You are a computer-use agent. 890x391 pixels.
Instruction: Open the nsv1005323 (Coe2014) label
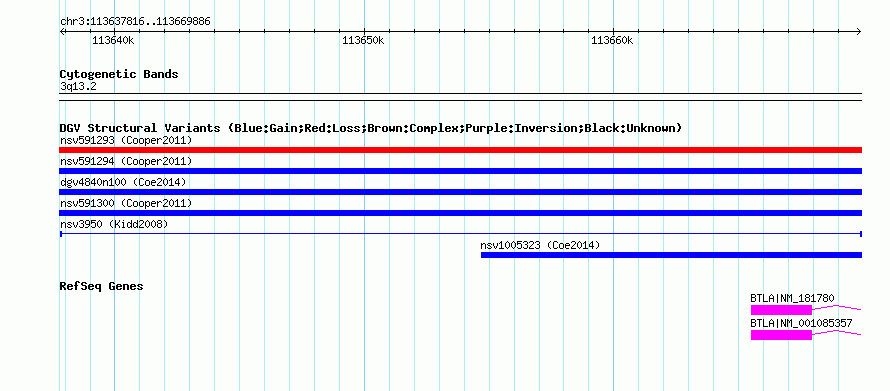click(540, 245)
